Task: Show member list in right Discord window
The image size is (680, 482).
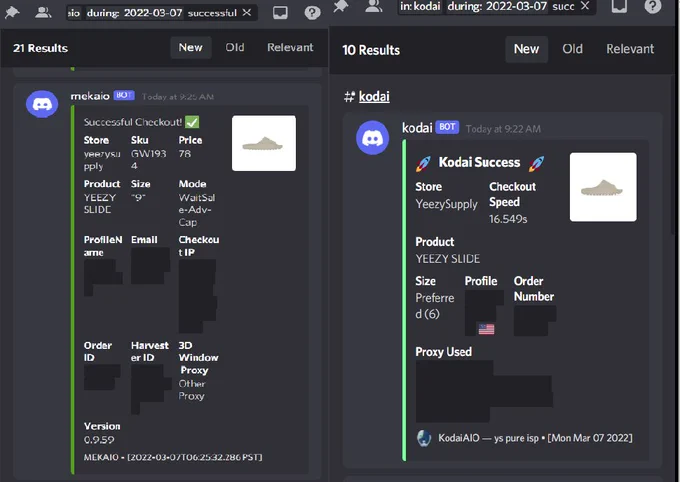Action: [x=373, y=6]
